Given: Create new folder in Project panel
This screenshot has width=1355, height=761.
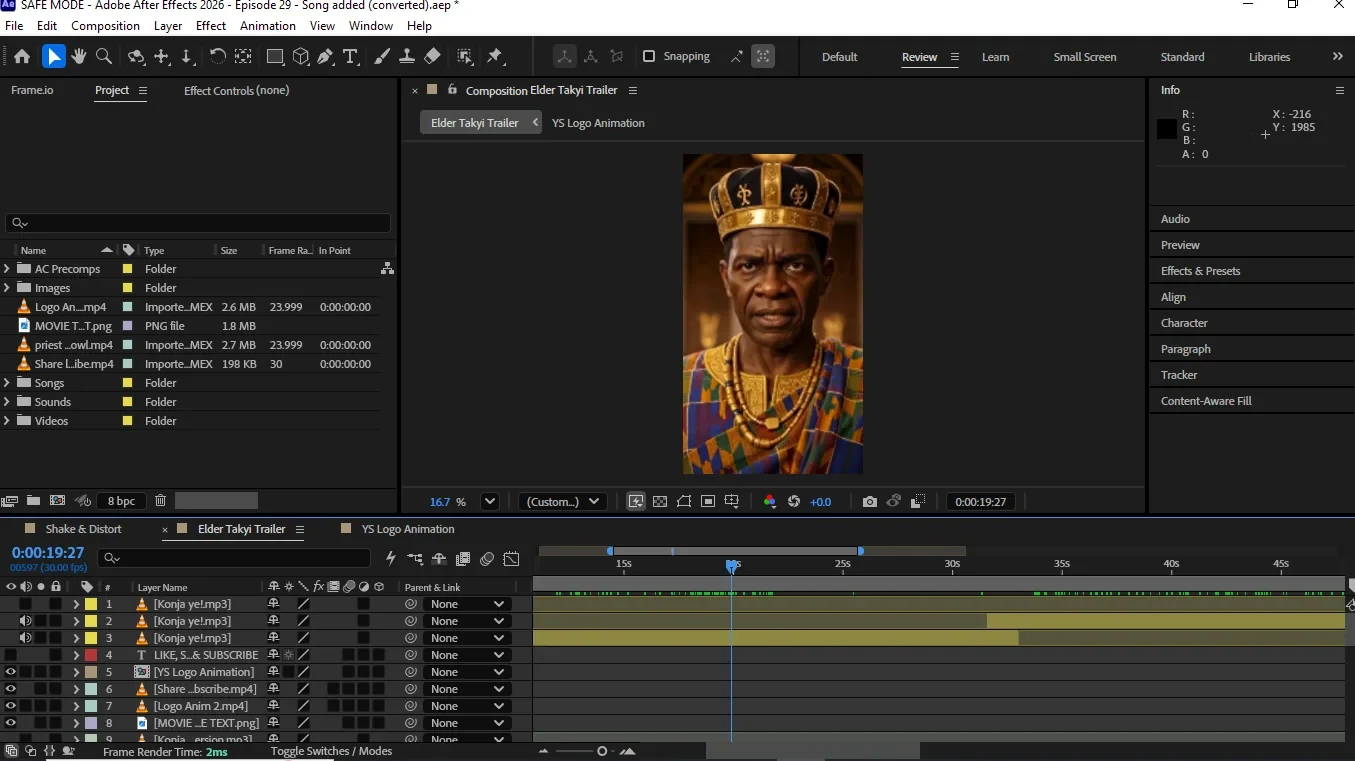Looking at the screenshot, I should [33, 501].
